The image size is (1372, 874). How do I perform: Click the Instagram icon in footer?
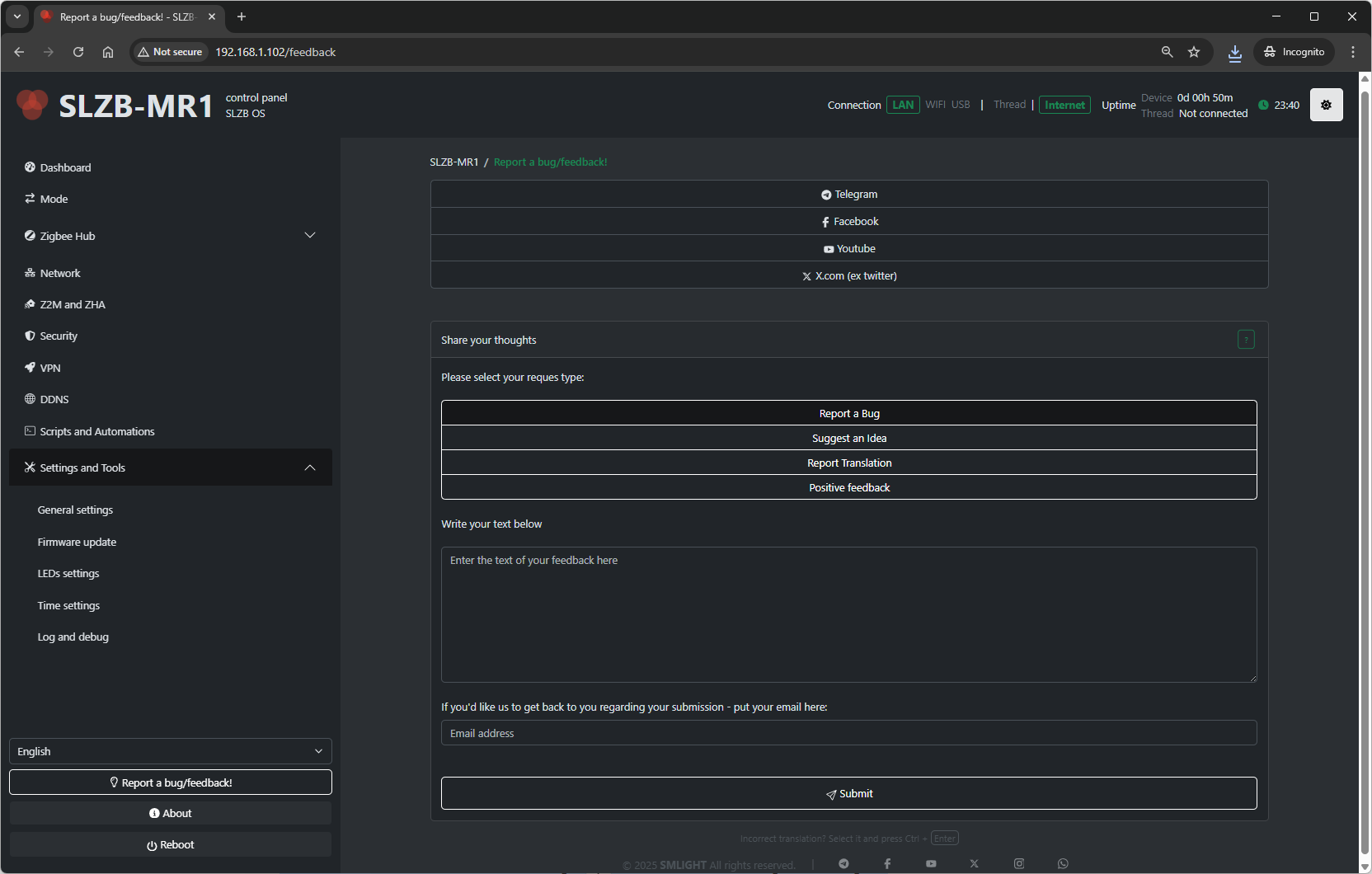pyautogui.click(x=1019, y=863)
